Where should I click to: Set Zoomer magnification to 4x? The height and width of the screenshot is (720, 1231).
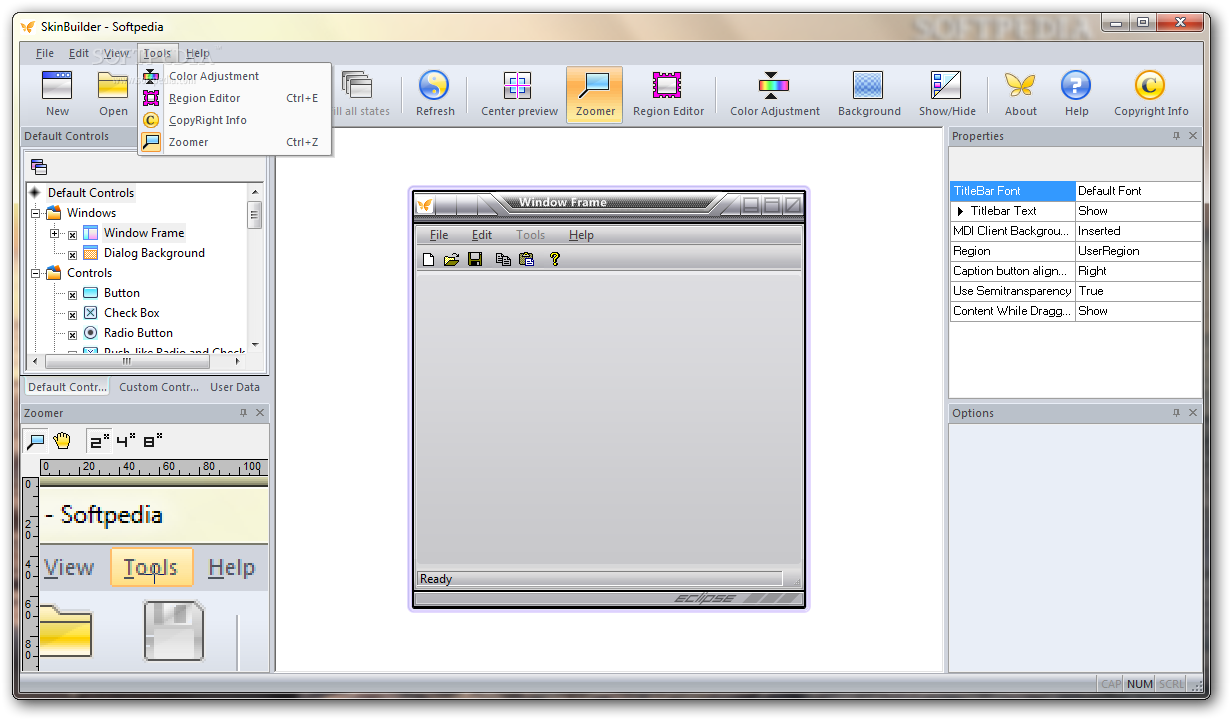[x=126, y=441]
